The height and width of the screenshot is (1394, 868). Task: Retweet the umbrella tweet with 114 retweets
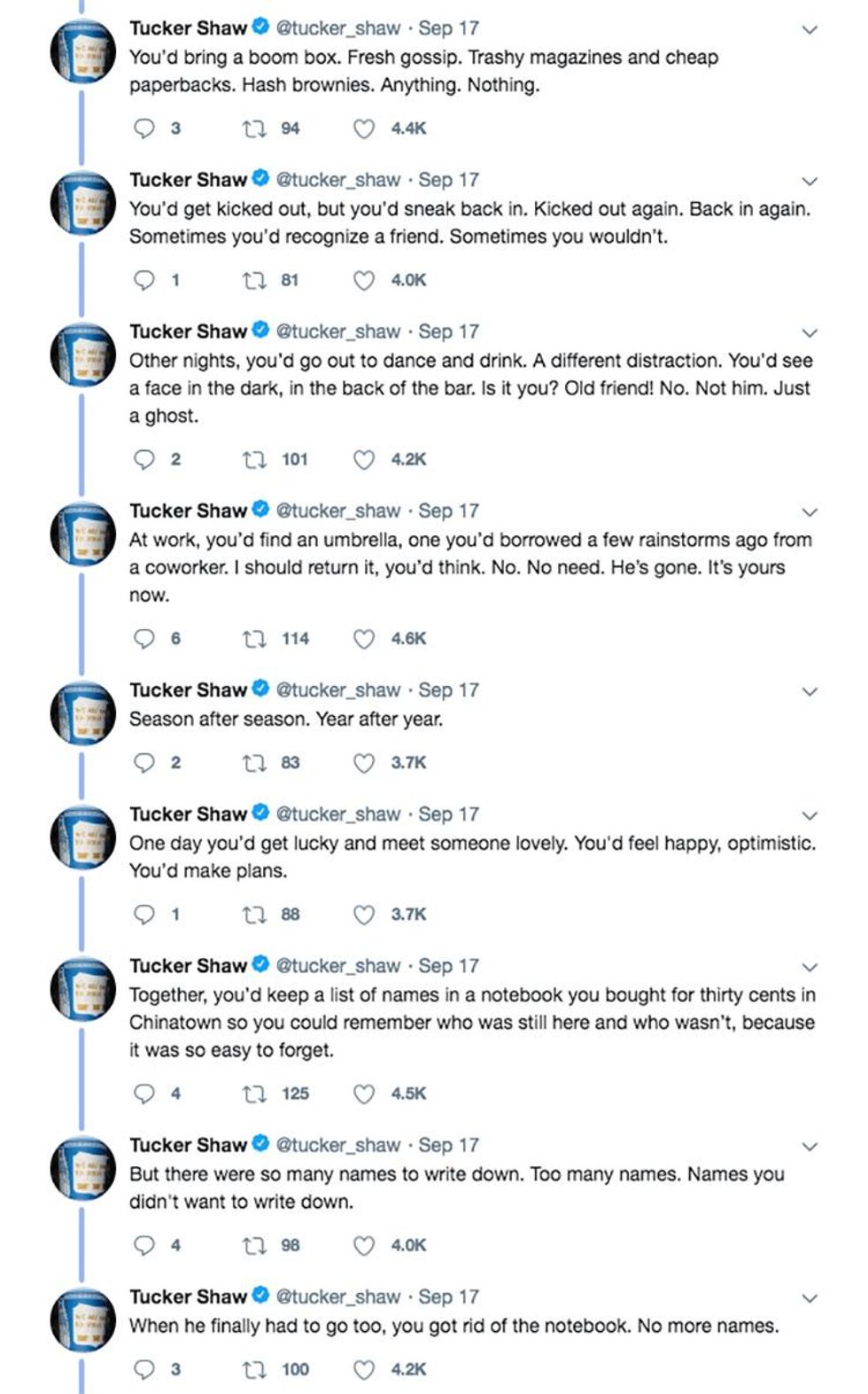[x=254, y=638]
